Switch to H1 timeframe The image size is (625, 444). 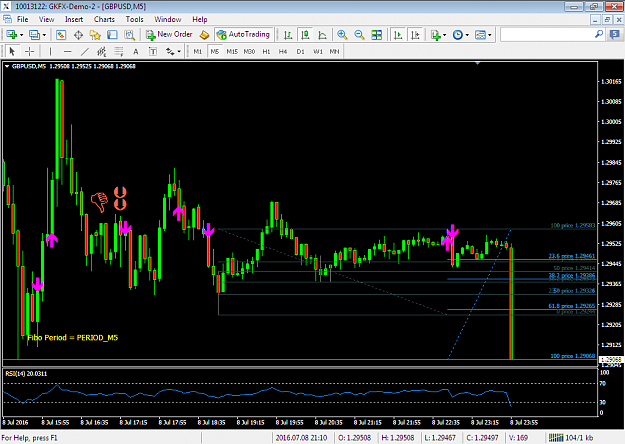click(x=266, y=51)
